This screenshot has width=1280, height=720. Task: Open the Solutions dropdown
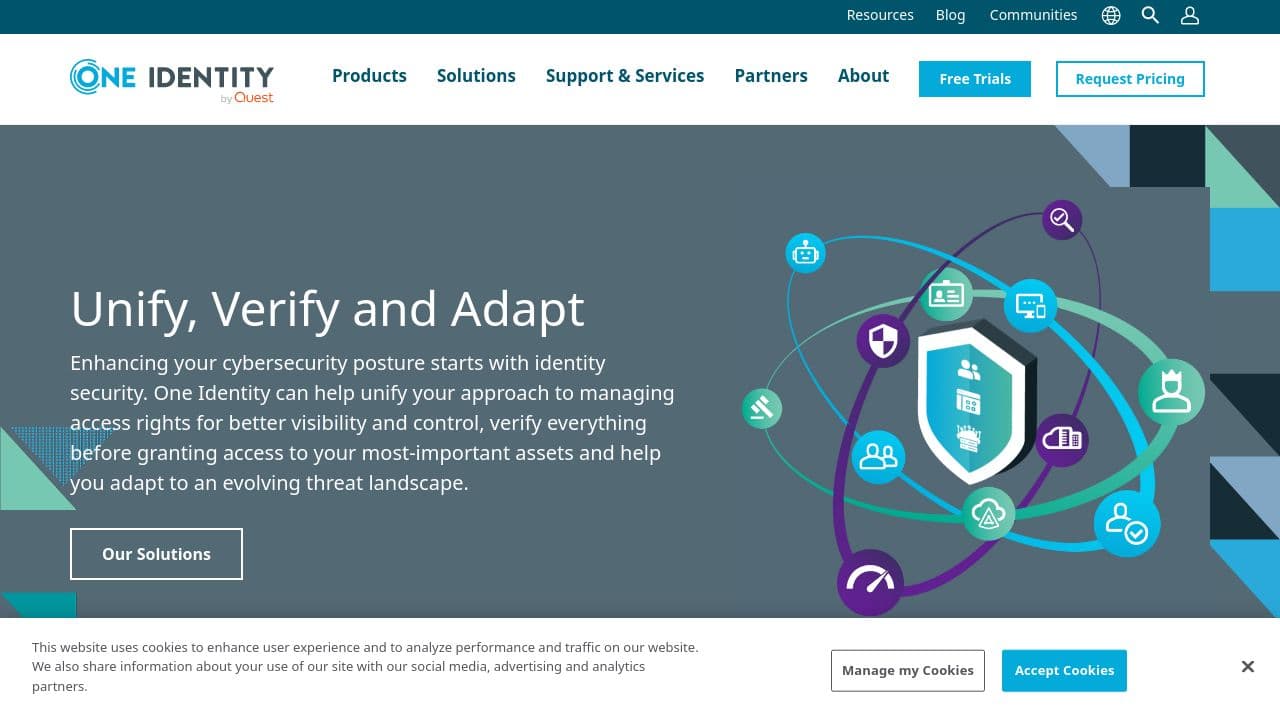click(x=476, y=76)
